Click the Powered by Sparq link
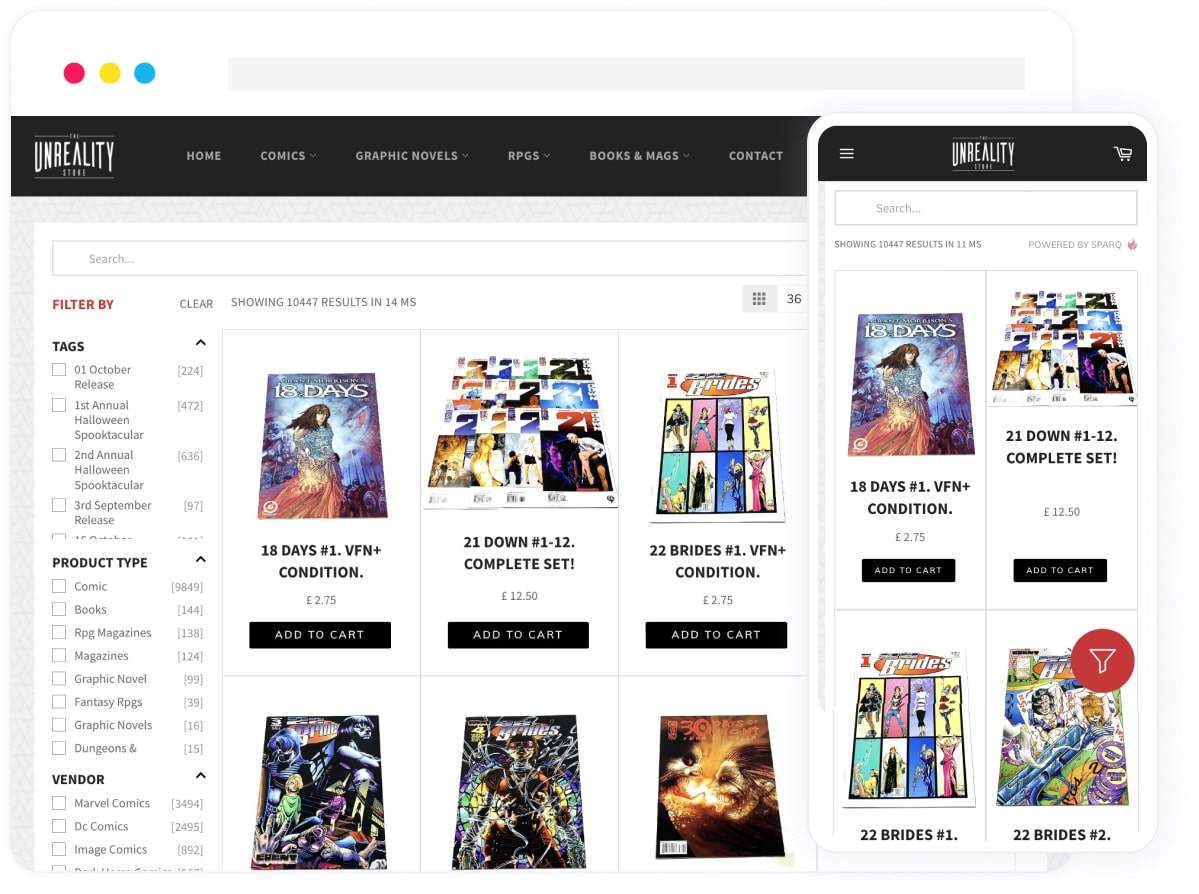This screenshot has height=894, width=1199. coord(1082,245)
